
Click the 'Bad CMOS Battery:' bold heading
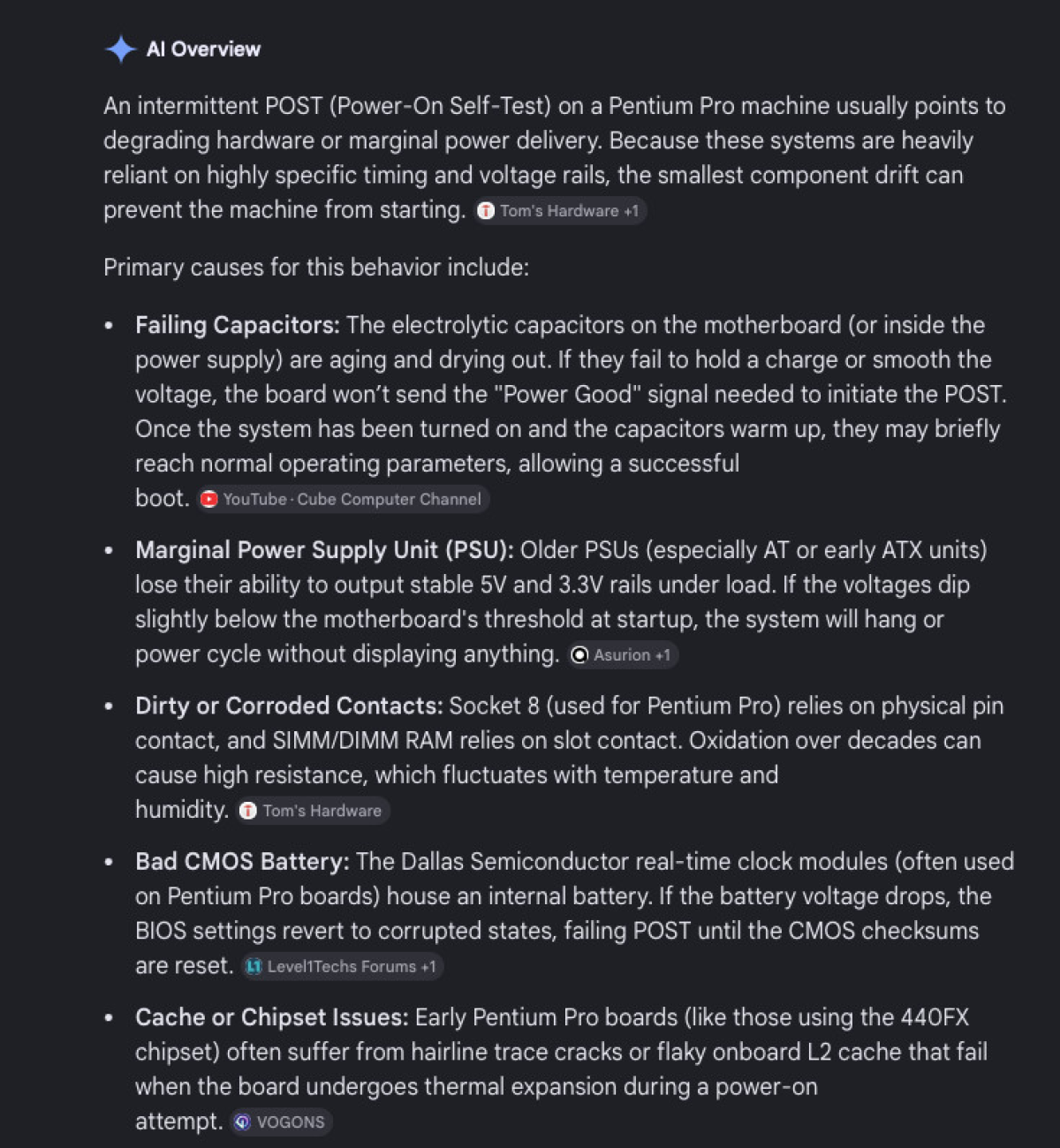pos(242,862)
